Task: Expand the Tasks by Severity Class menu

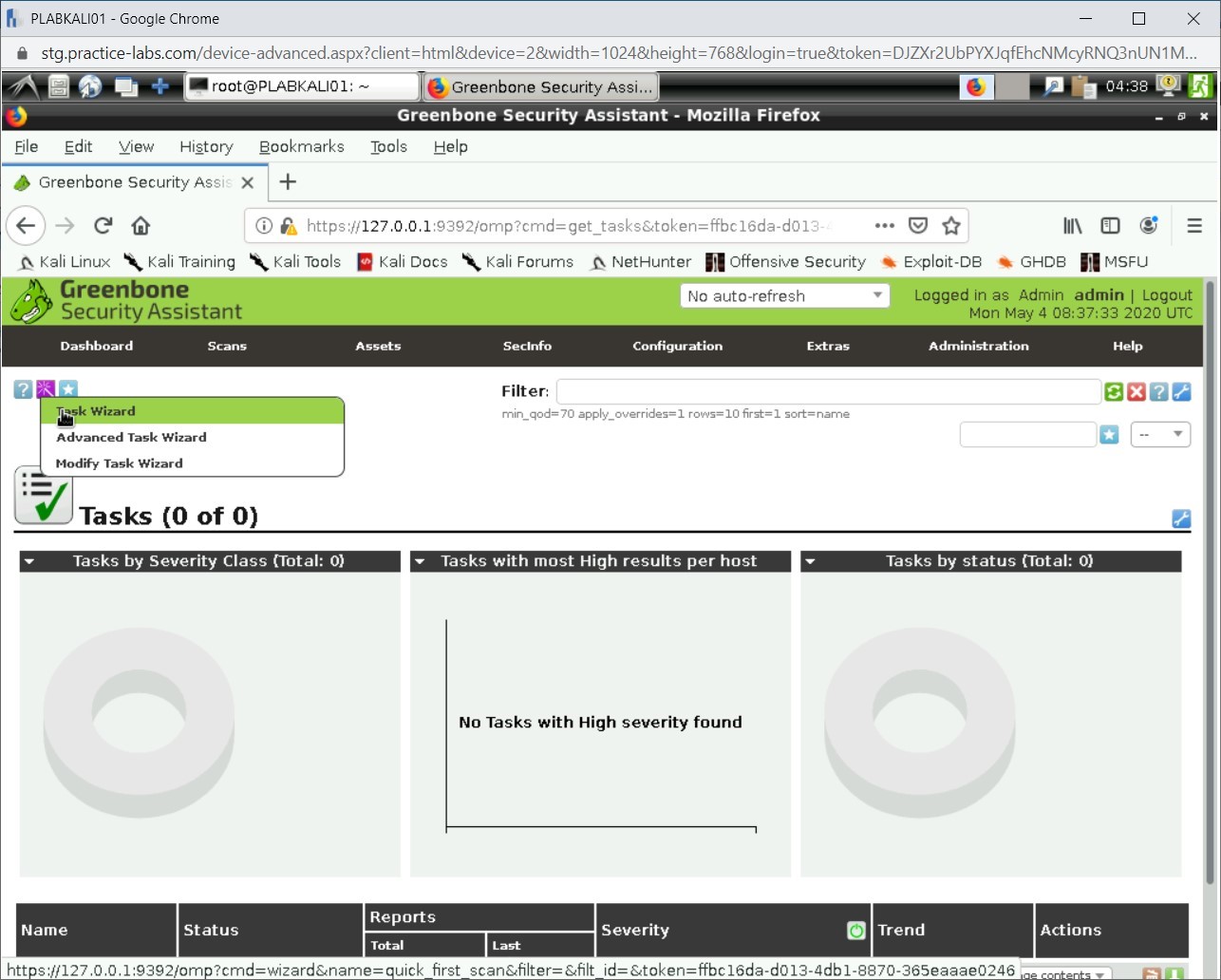Action: [29, 561]
